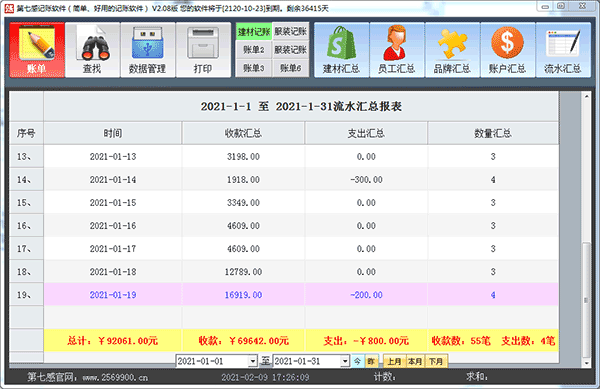Switch to top 服装记账 tab

click(x=291, y=31)
